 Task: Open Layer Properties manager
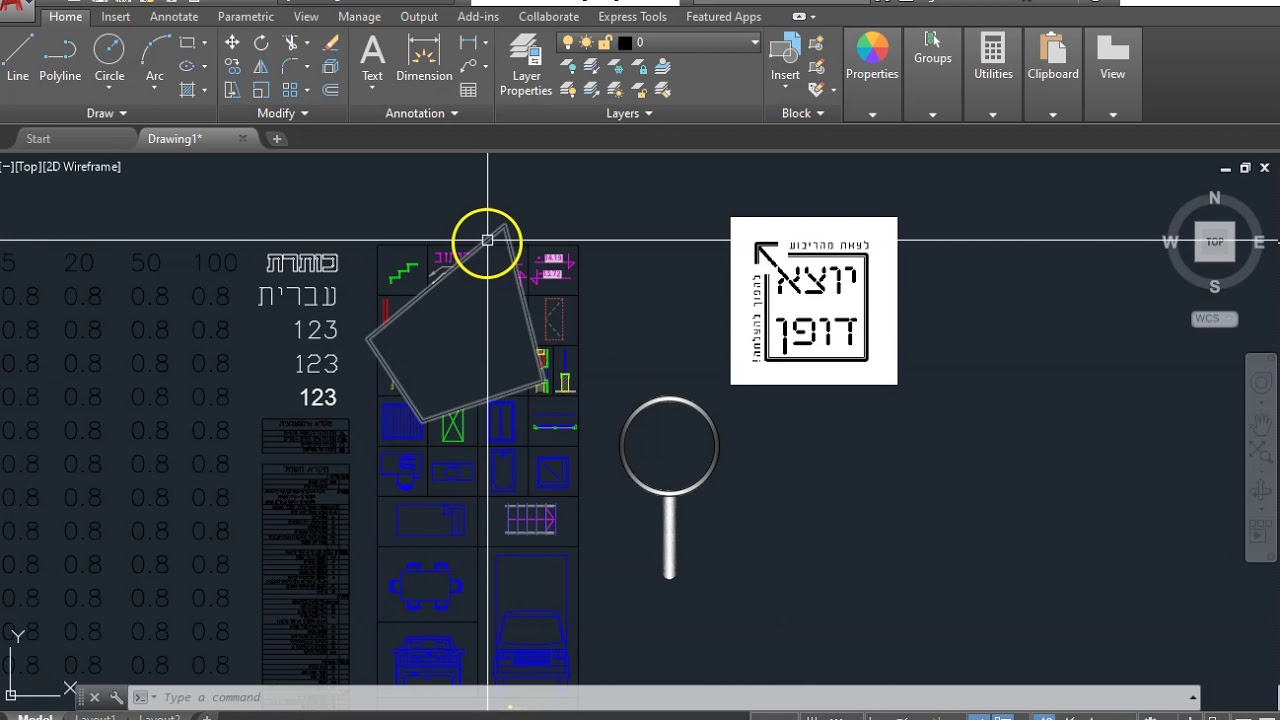pyautogui.click(x=526, y=65)
